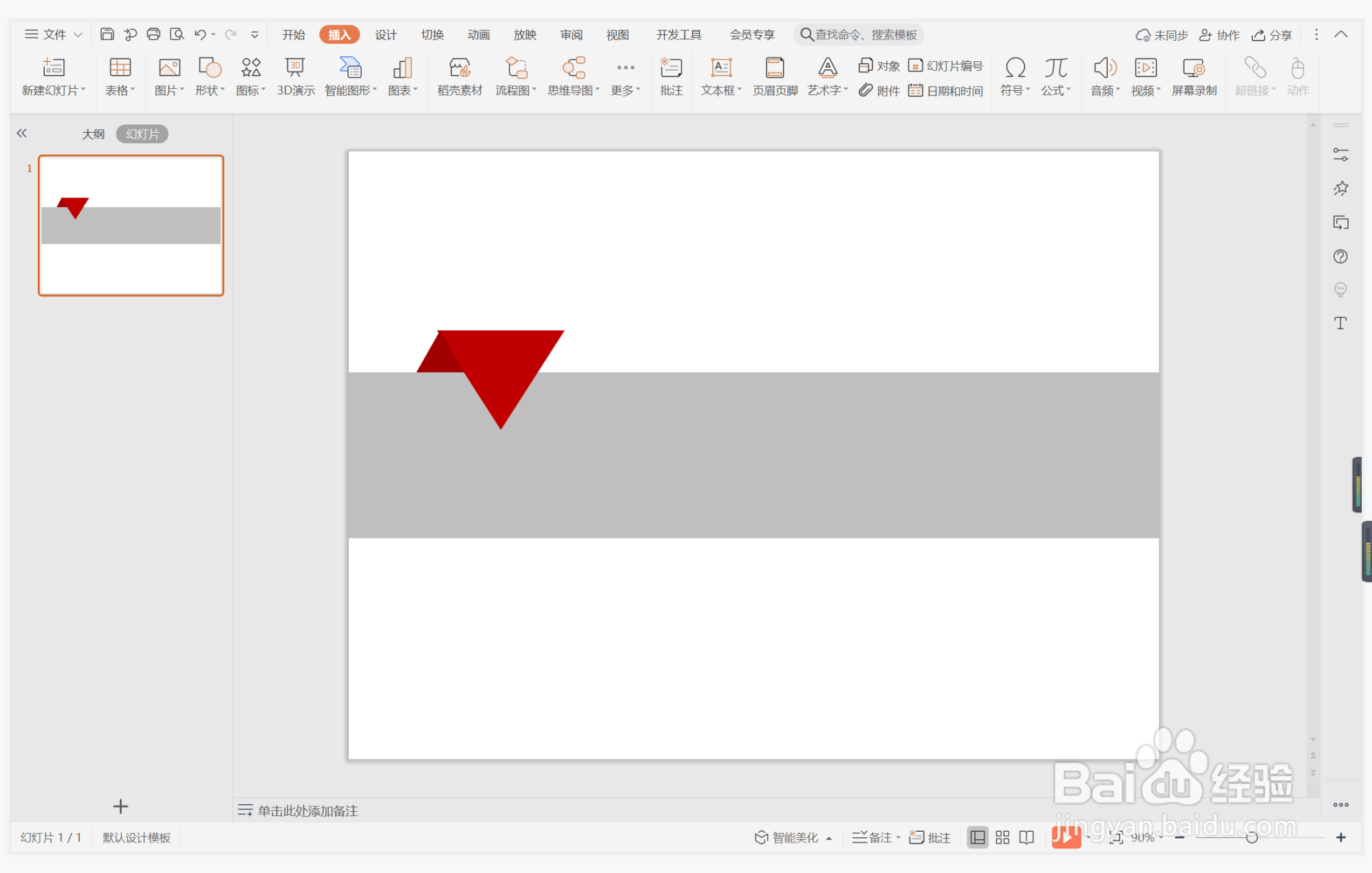Click the Picture (图片) icon
Screen dimensions: 1372x873
coord(169,68)
